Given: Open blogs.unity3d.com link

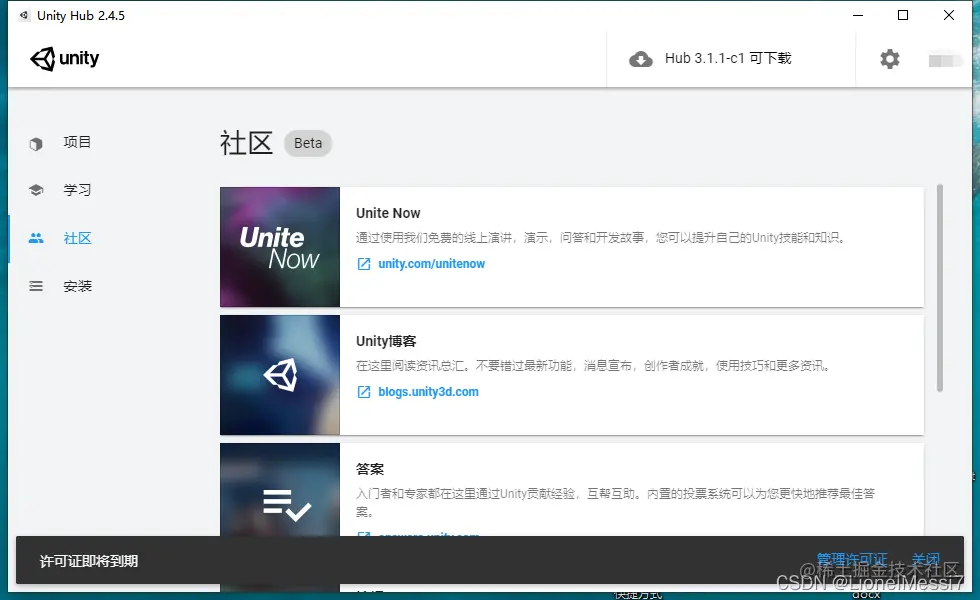Looking at the screenshot, I should pyautogui.click(x=428, y=392).
